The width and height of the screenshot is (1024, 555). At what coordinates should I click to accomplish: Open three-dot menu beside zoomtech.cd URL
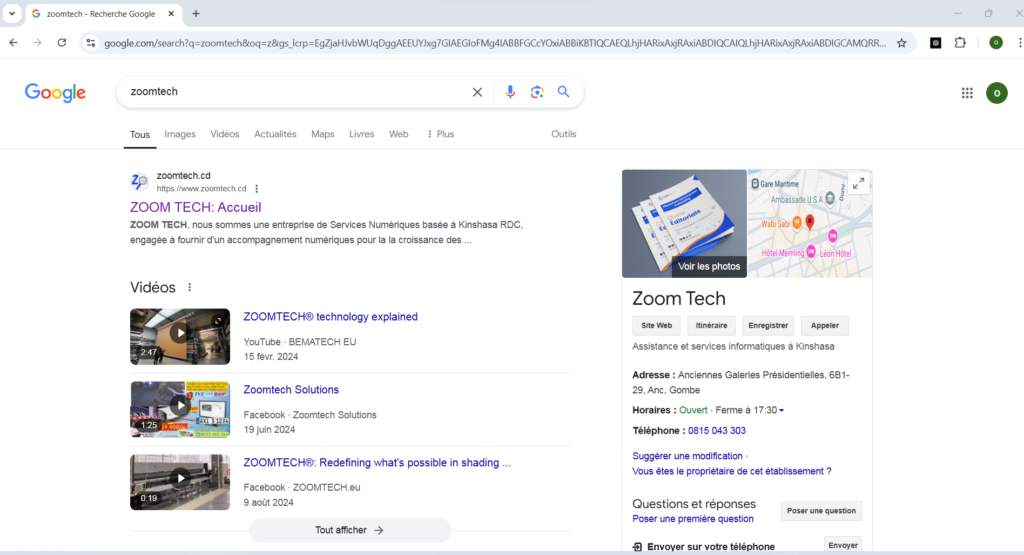257,189
